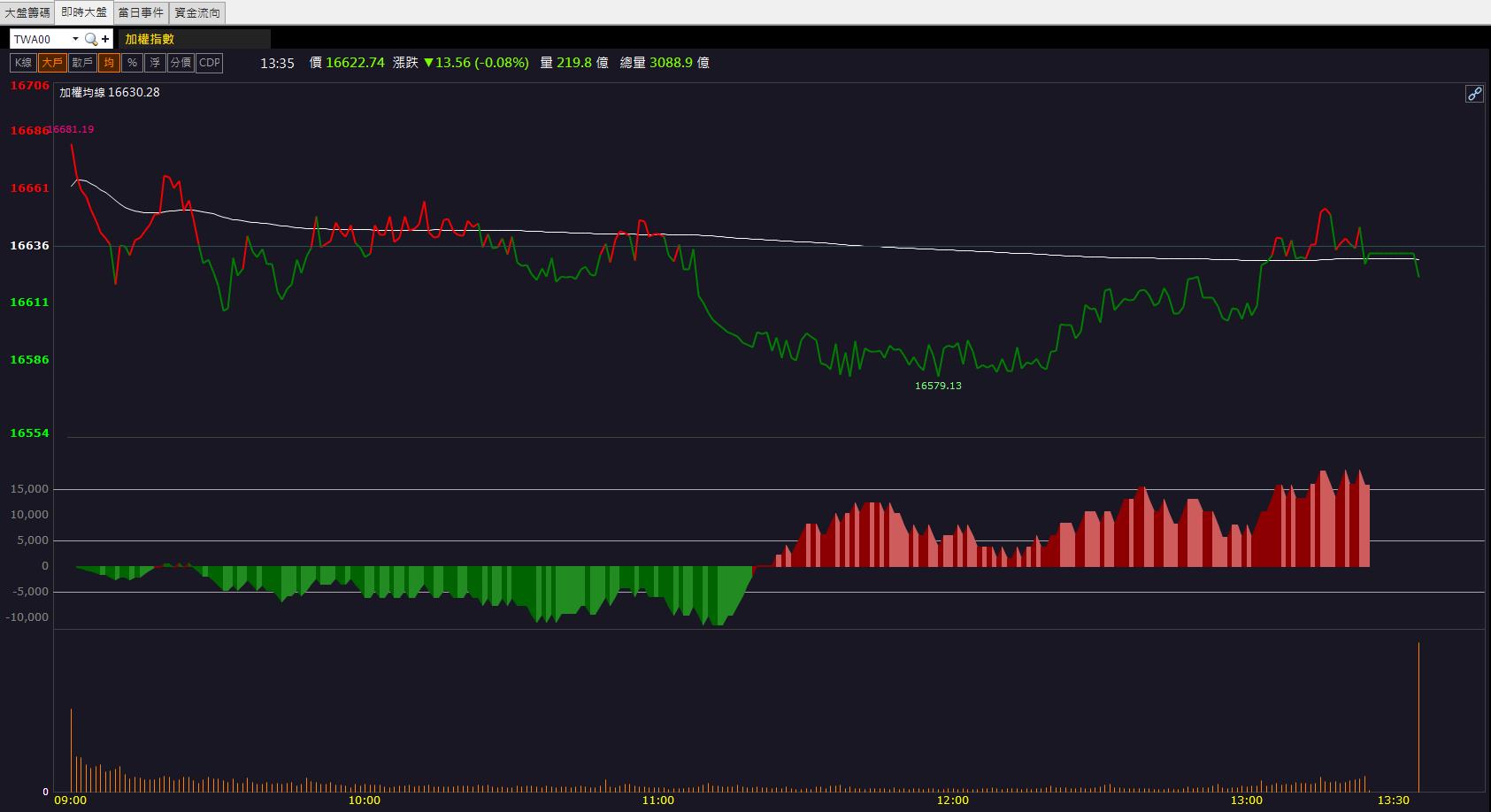Enable the CDP indicator button
Viewport: 1491px width, 812px height.
pos(210,63)
